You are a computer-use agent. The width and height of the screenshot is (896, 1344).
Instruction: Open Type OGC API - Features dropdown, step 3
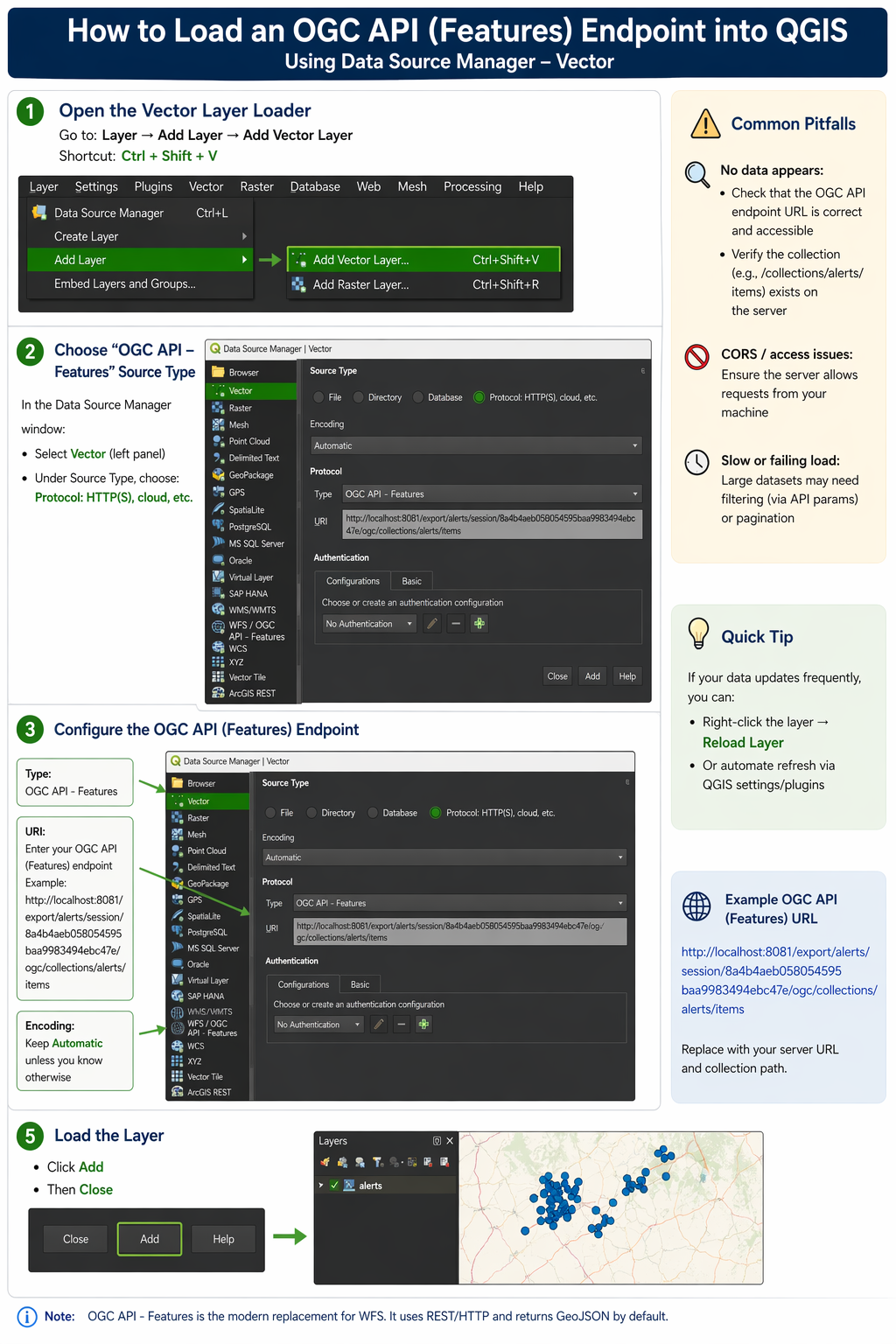pyautogui.click(x=460, y=903)
